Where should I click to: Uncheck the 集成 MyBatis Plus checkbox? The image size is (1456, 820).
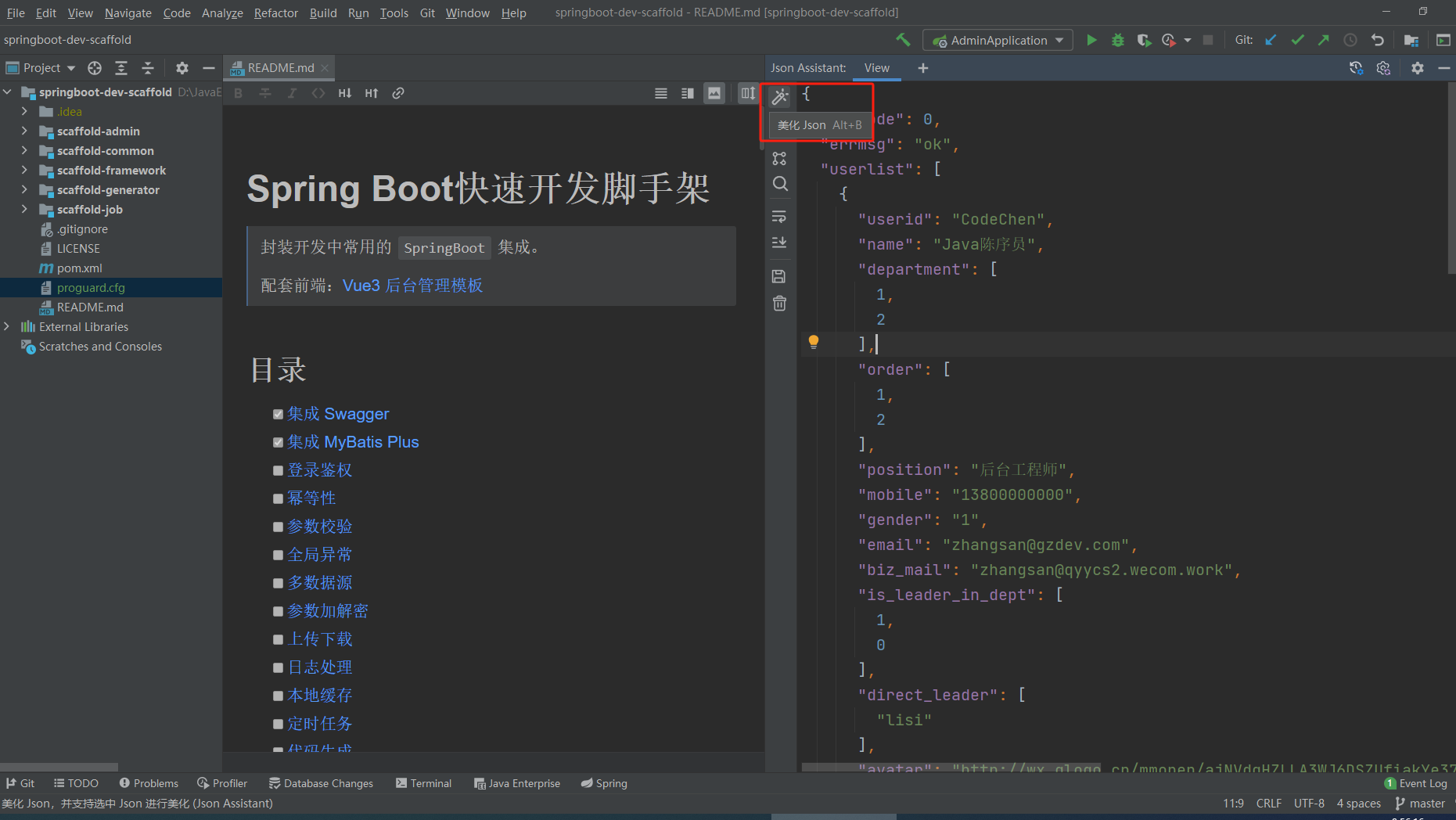[278, 443]
